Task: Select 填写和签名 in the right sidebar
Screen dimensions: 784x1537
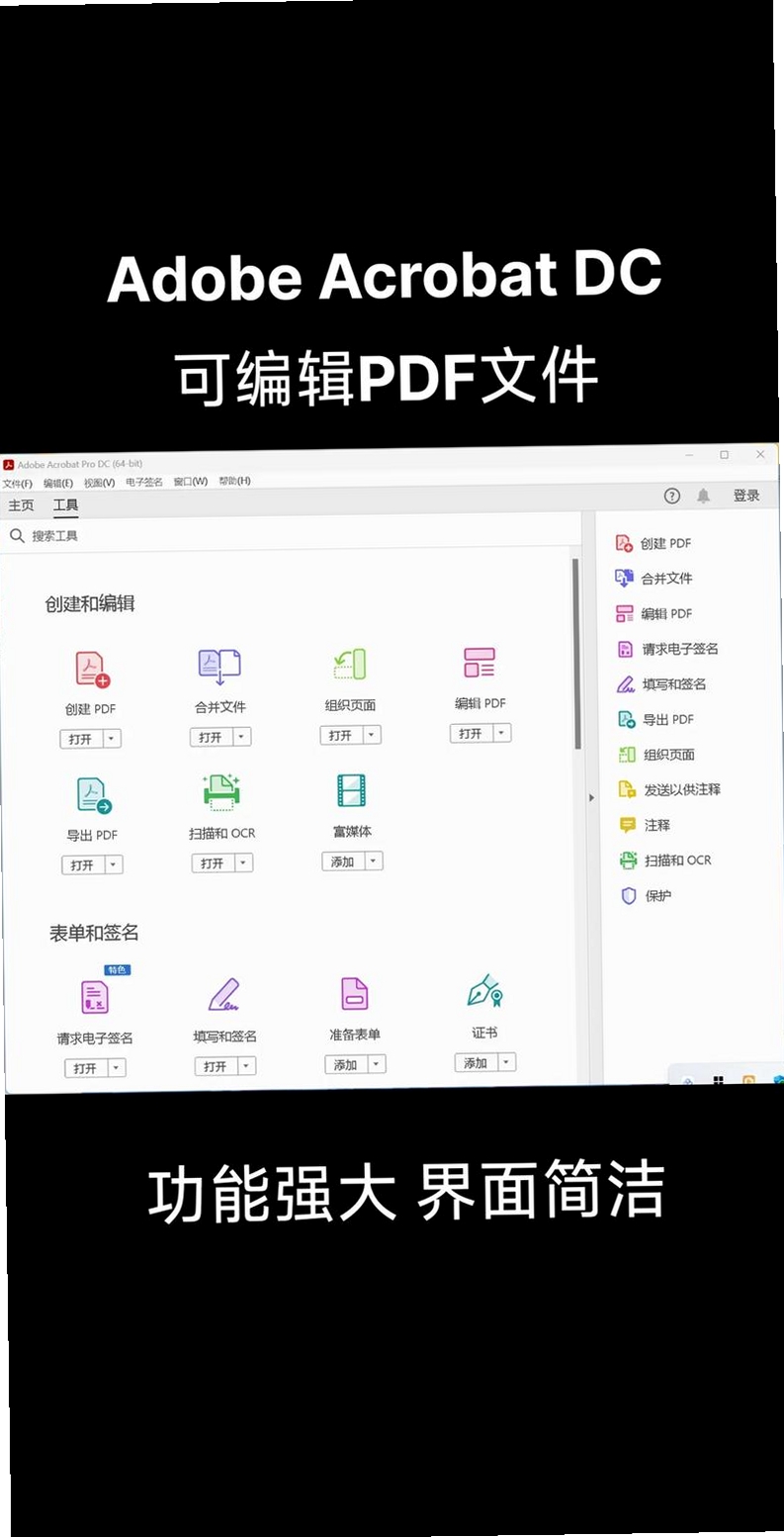Action: click(660, 683)
